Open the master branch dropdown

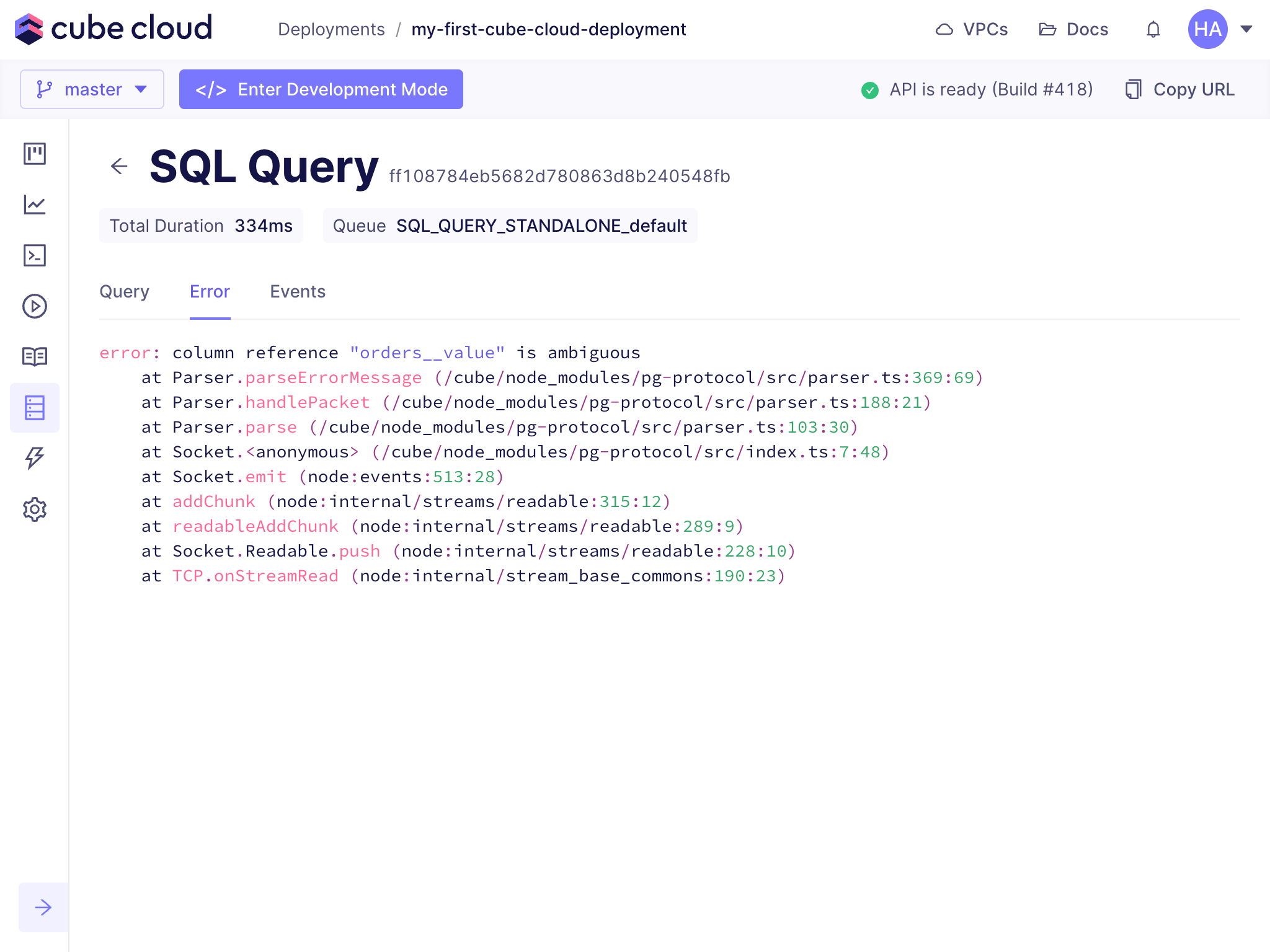click(92, 89)
